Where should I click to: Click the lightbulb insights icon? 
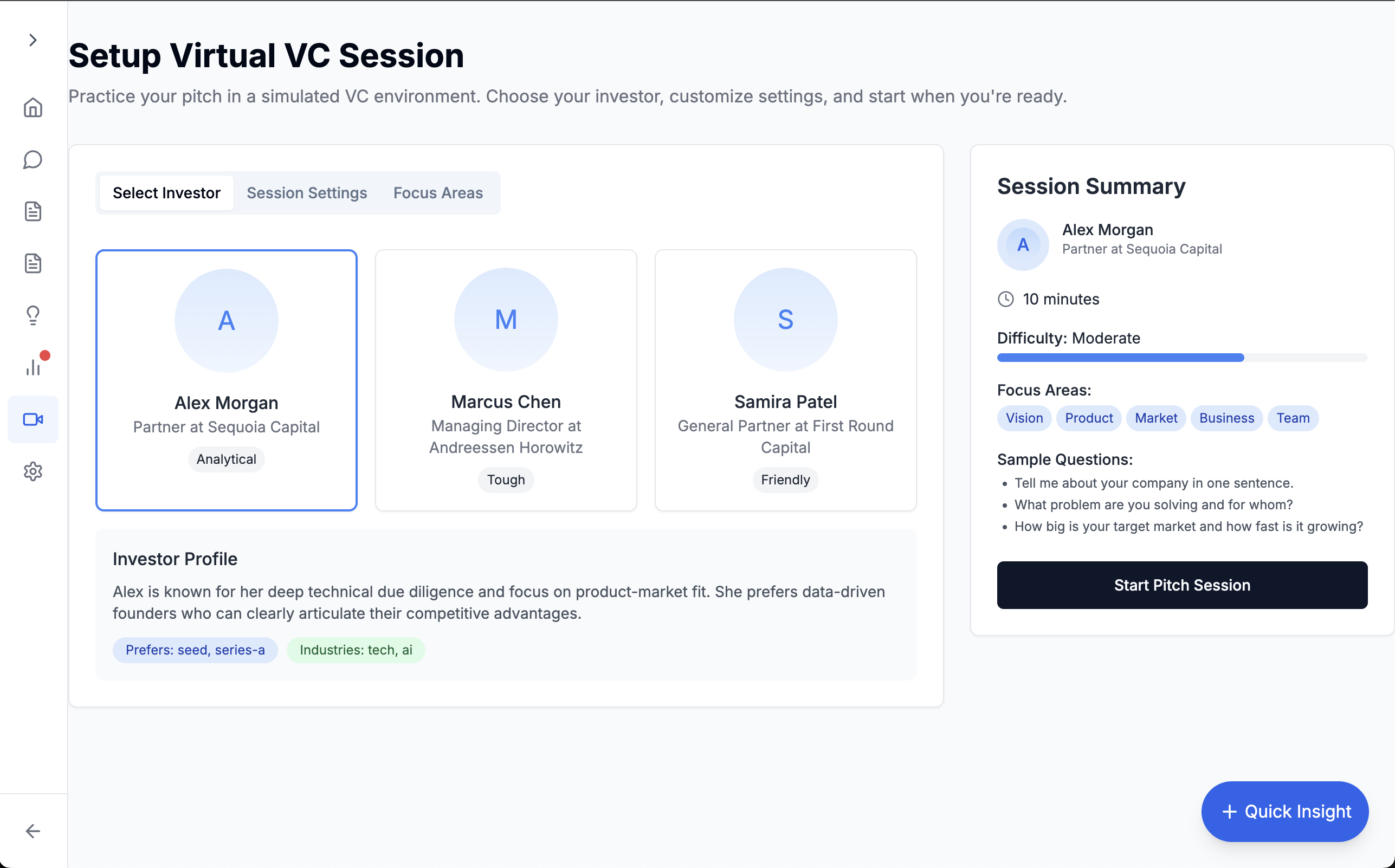tap(33, 315)
